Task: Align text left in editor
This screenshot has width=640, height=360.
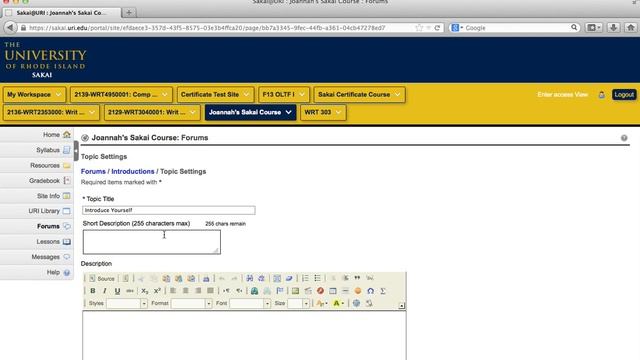Action: [173, 291]
